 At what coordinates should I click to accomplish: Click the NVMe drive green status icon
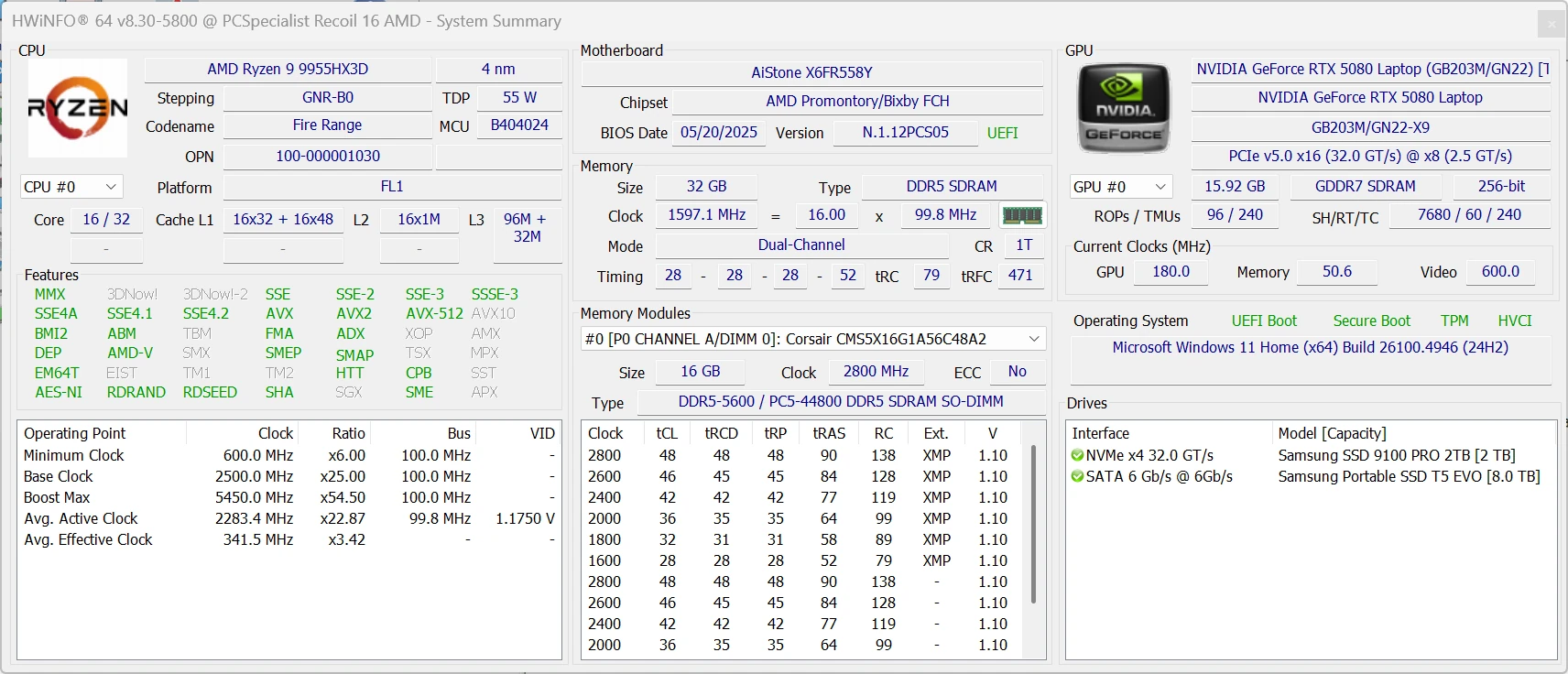pos(1077,455)
